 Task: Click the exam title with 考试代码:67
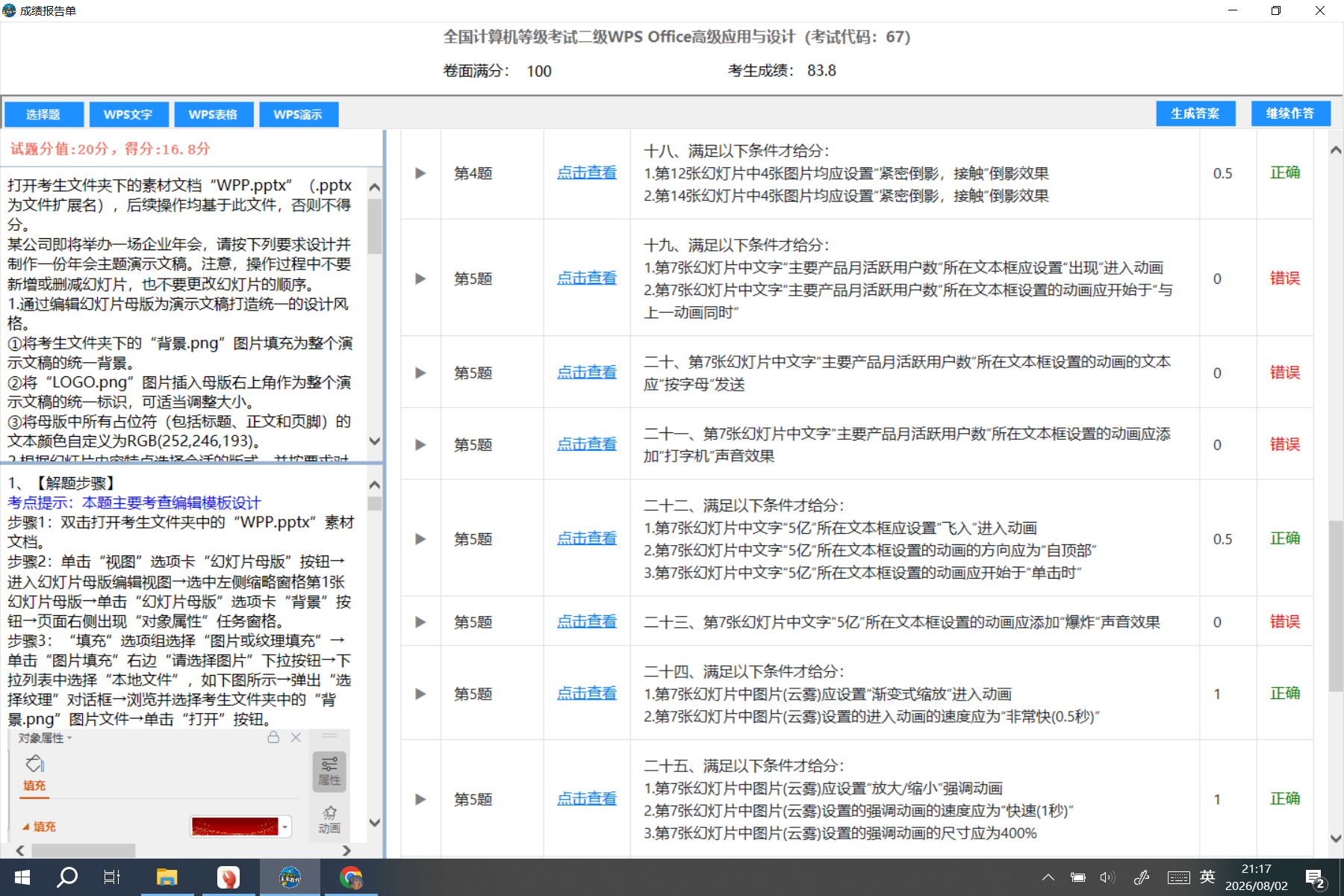pyautogui.click(x=676, y=37)
